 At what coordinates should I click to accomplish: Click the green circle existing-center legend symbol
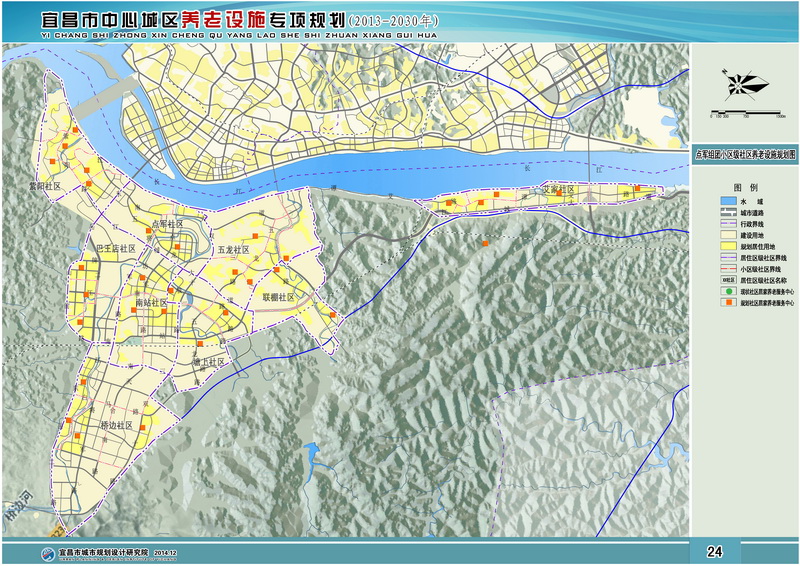coord(727,291)
